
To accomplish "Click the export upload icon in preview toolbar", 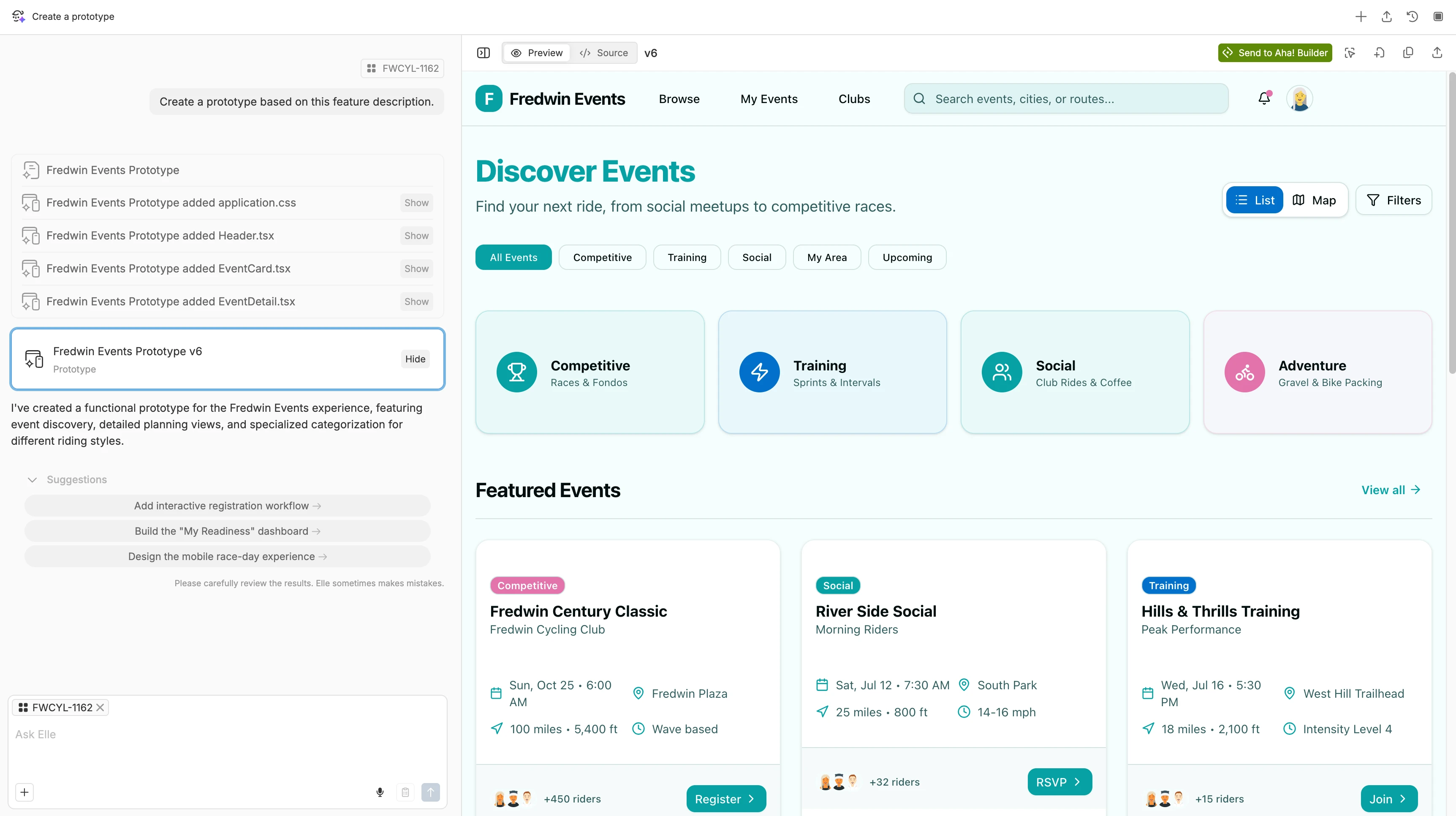I will pyautogui.click(x=1437, y=53).
